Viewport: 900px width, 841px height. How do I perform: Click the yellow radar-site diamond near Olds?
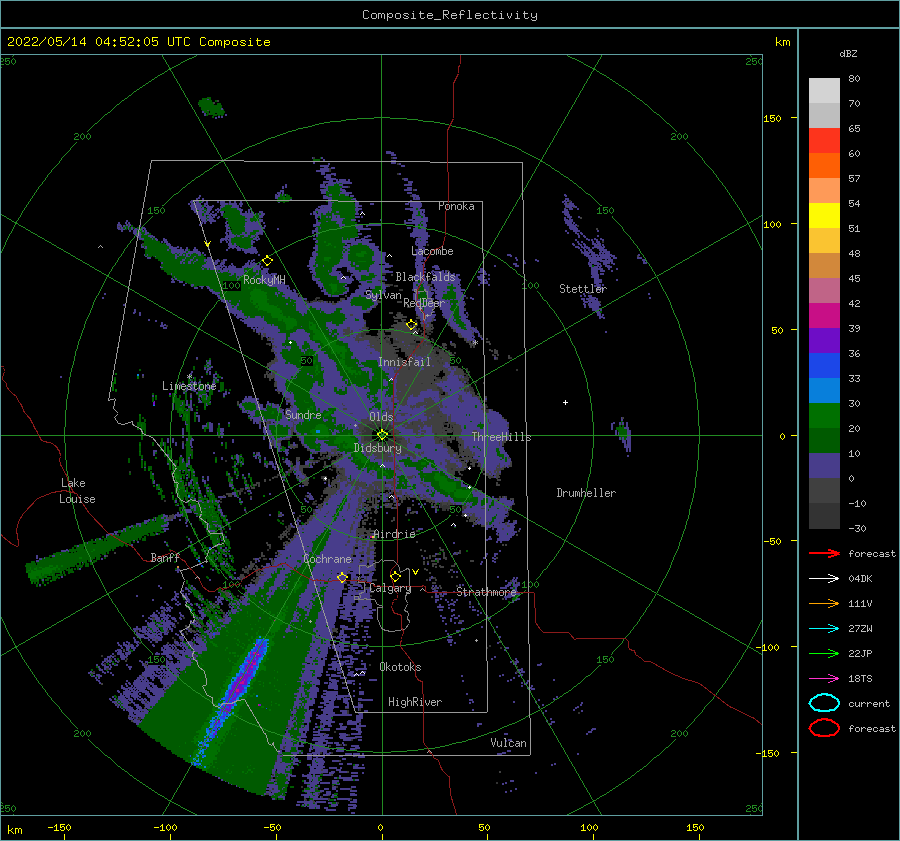pos(382,435)
